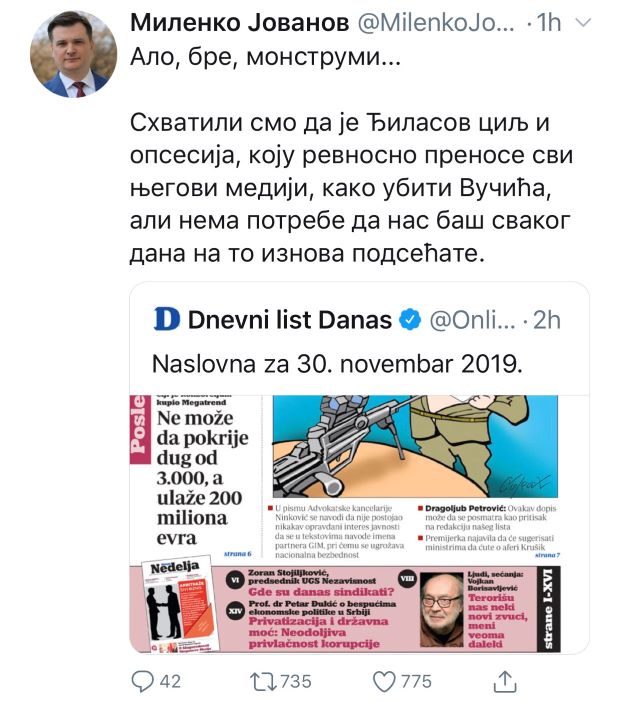Image resolution: width=620 pixels, height=702 pixels.
Task: Click the 2h quoted tweet timestamp
Action: (547, 320)
